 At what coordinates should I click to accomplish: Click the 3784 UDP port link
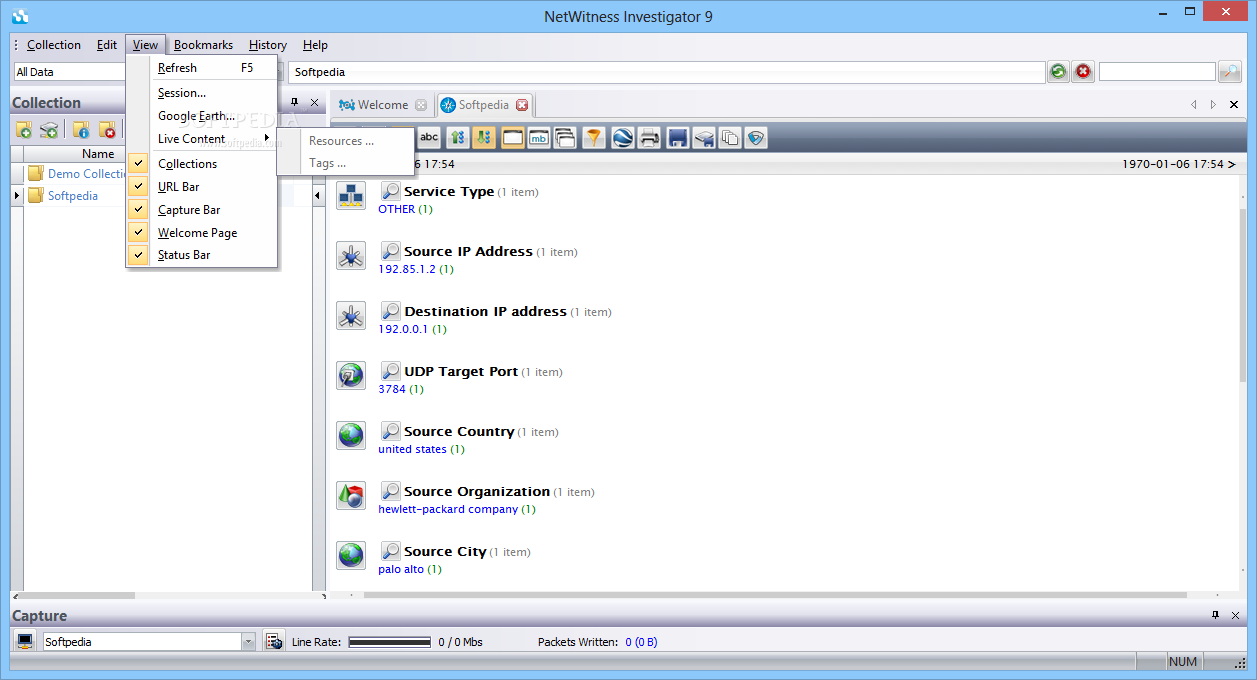coord(392,389)
